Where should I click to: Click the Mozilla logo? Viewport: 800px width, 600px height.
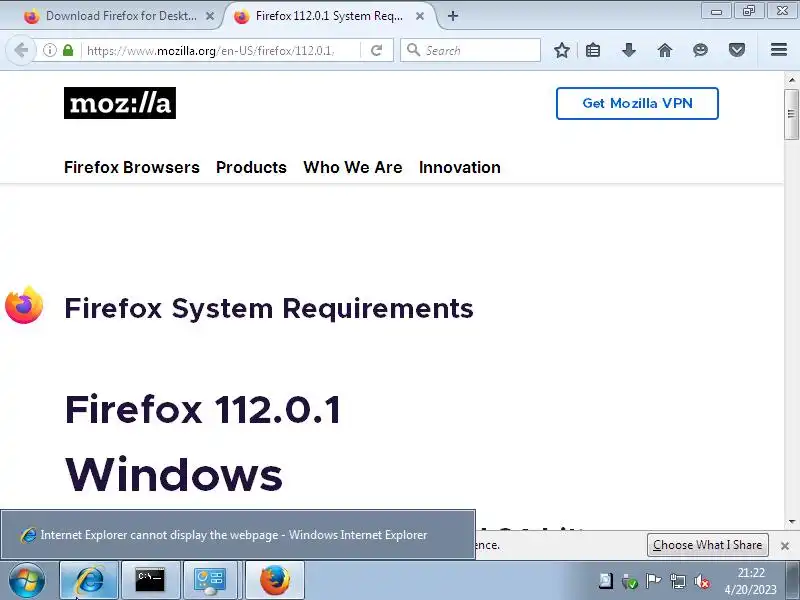tap(120, 103)
